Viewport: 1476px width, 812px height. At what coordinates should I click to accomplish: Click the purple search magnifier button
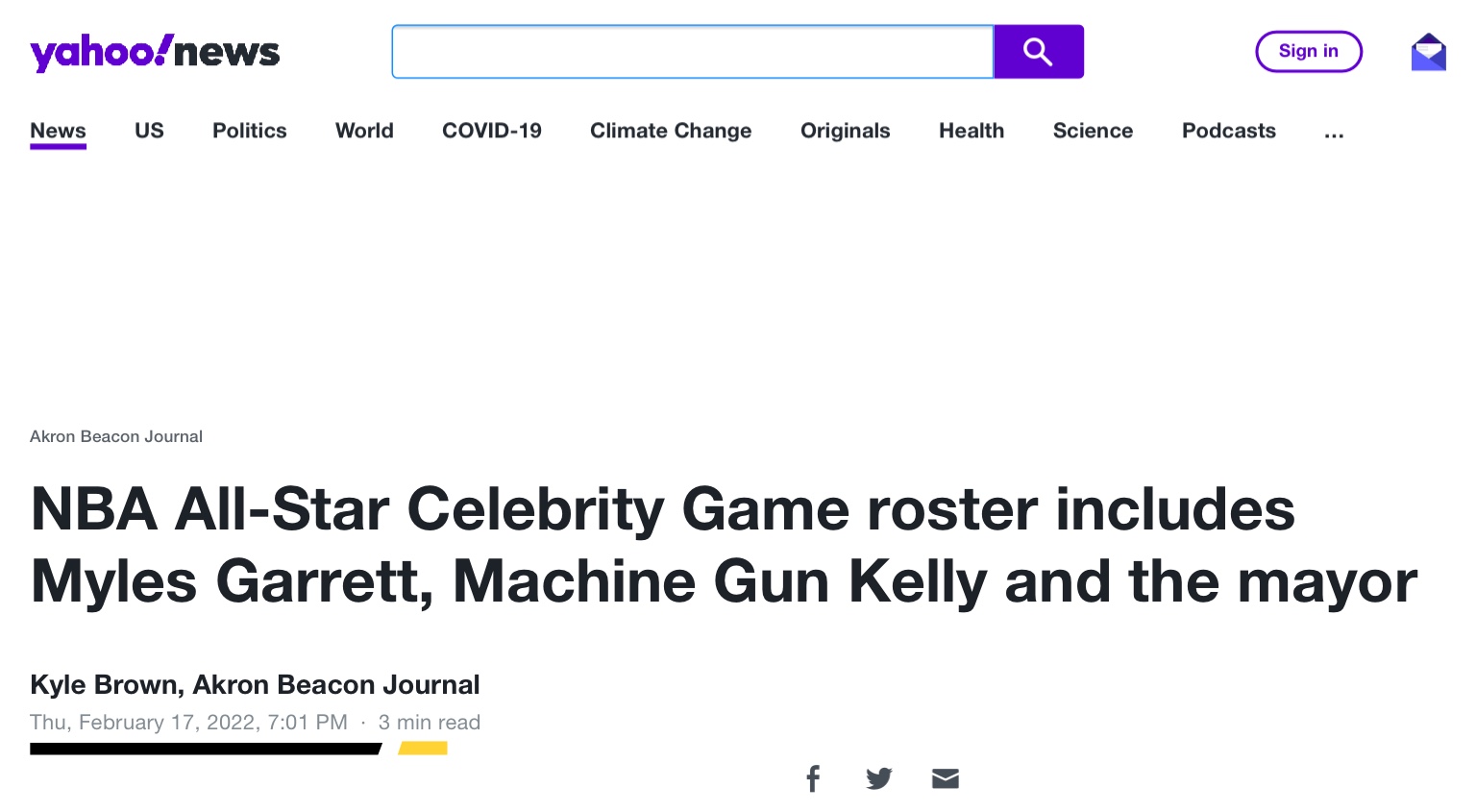click(1039, 52)
